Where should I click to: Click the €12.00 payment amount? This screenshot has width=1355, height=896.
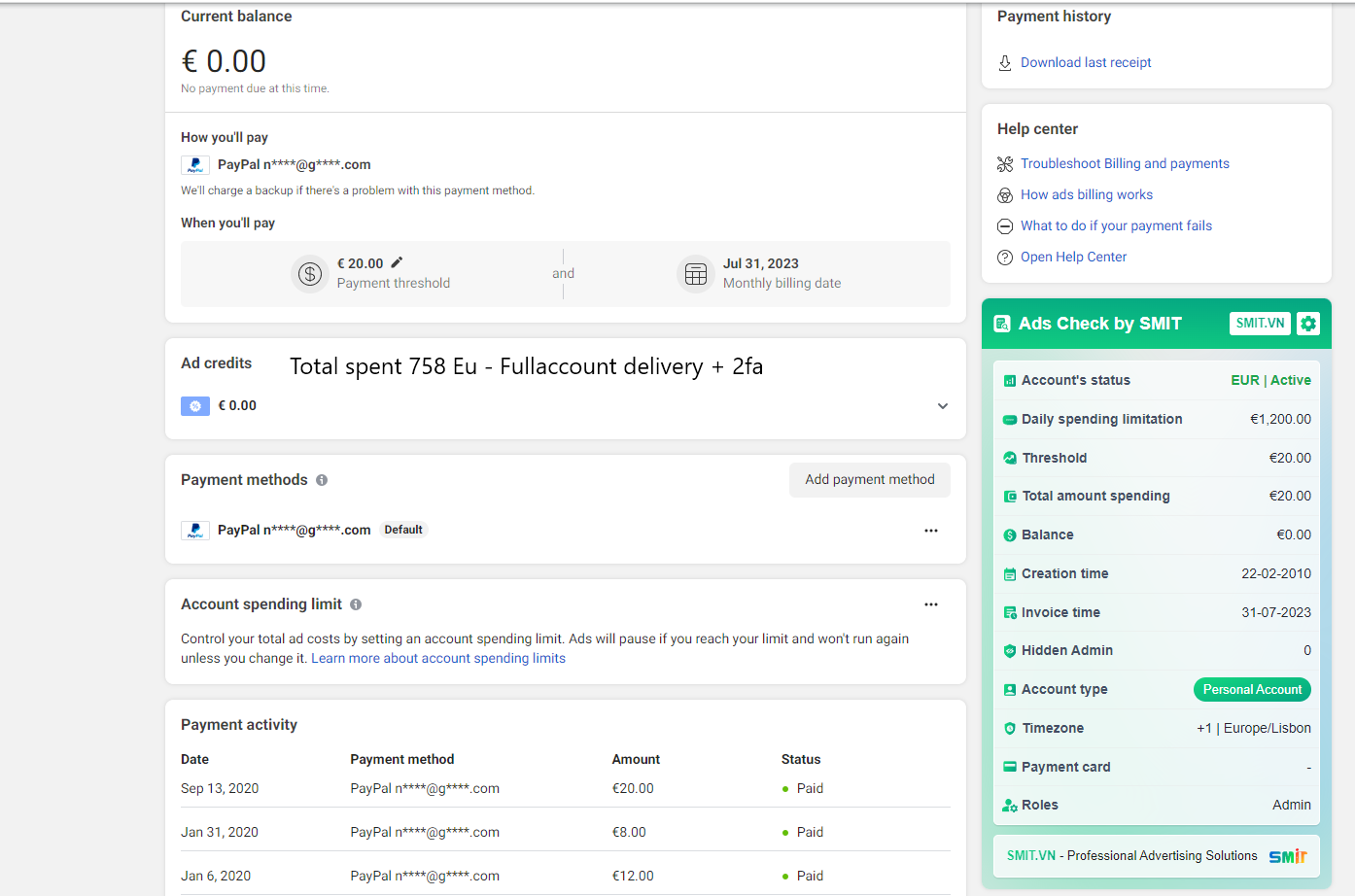click(x=633, y=876)
